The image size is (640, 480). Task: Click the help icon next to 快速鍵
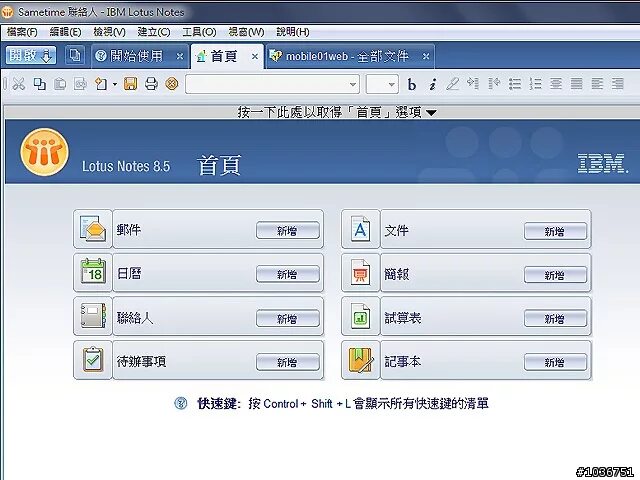pyautogui.click(x=181, y=403)
